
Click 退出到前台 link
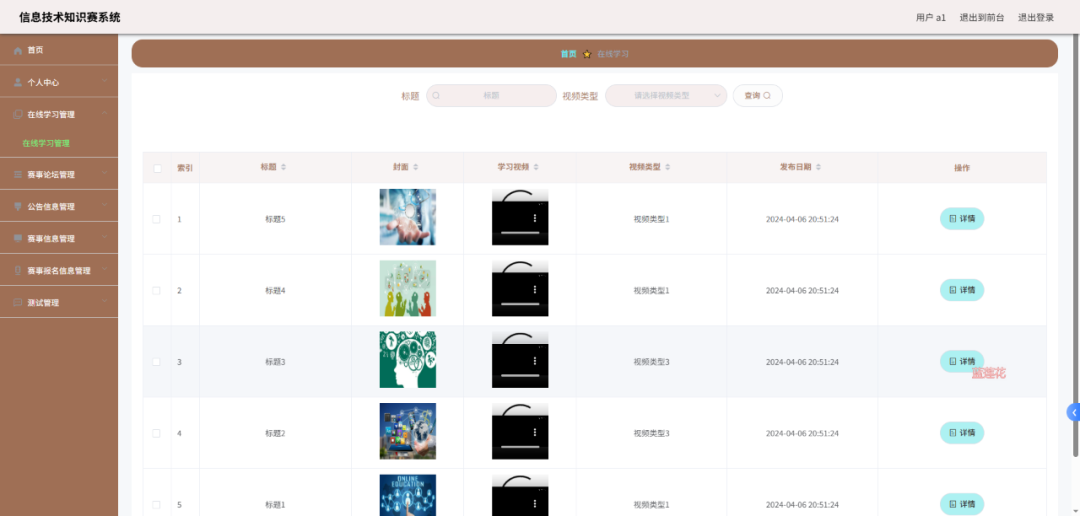(982, 18)
